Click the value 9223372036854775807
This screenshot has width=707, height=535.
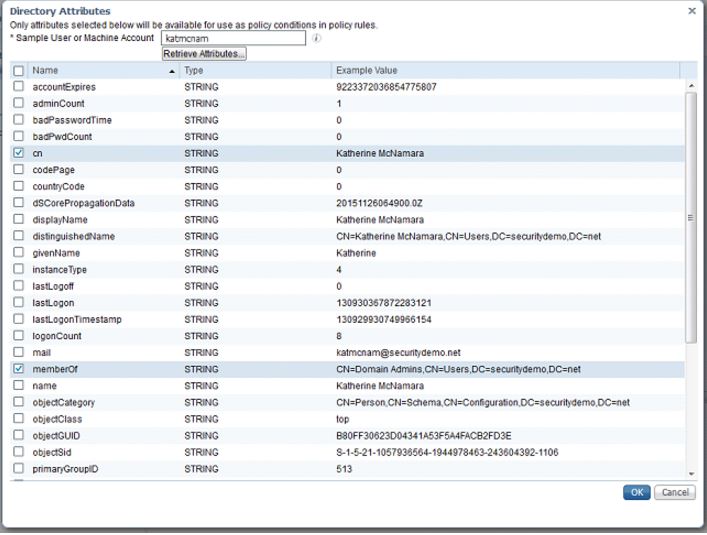[386, 87]
